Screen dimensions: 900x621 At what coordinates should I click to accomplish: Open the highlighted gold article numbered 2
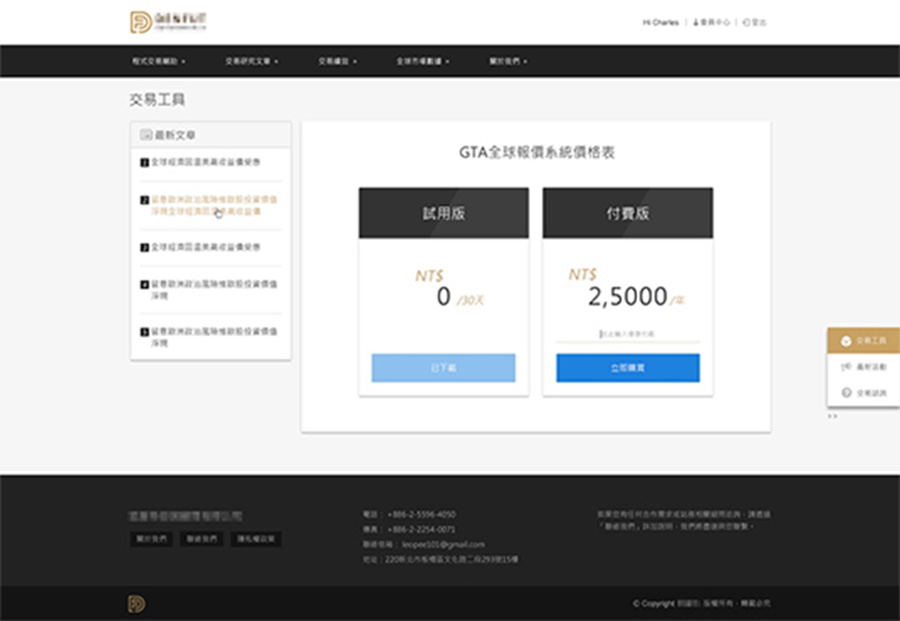point(209,205)
